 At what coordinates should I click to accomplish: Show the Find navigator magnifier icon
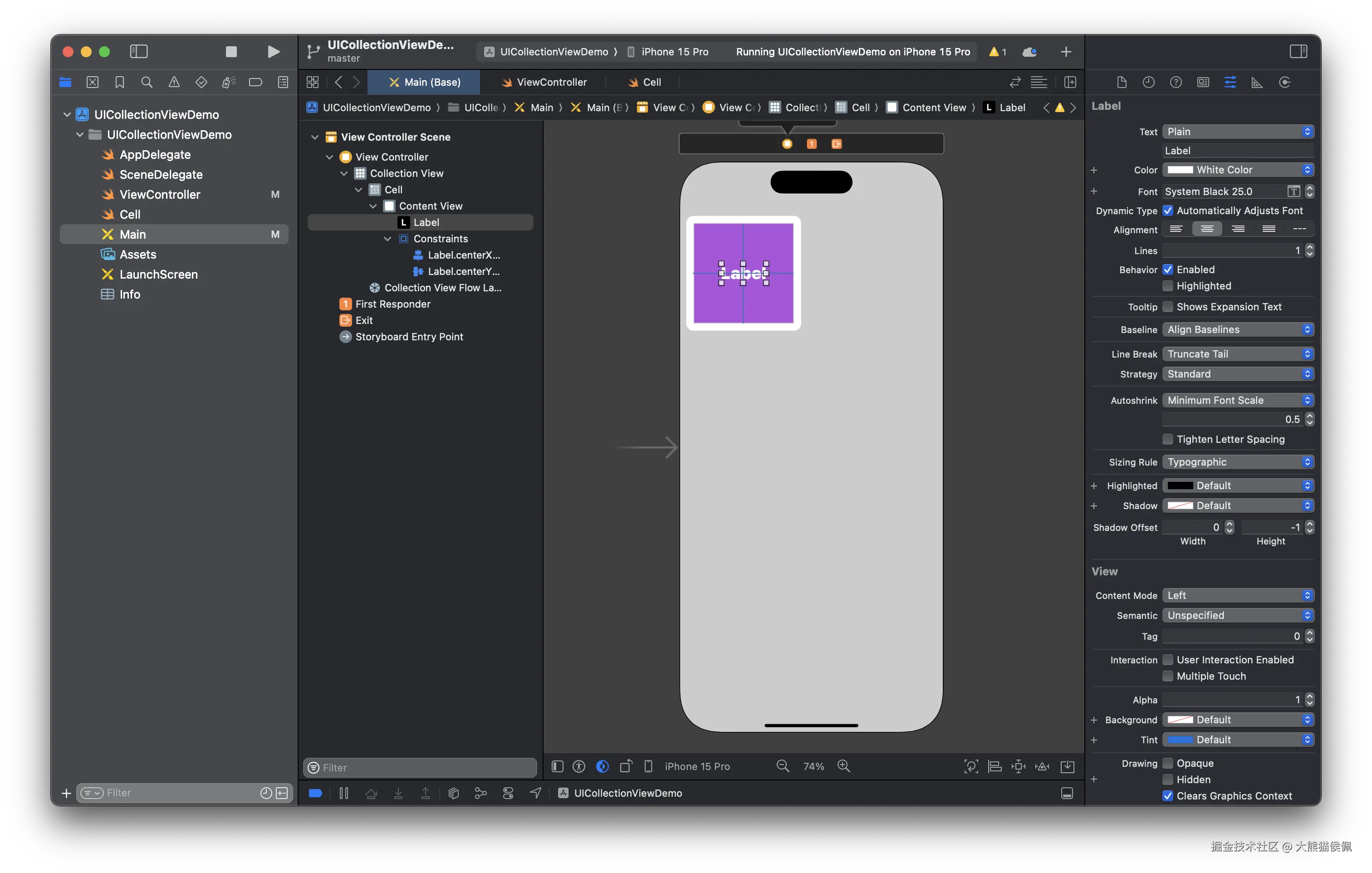(x=147, y=83)
